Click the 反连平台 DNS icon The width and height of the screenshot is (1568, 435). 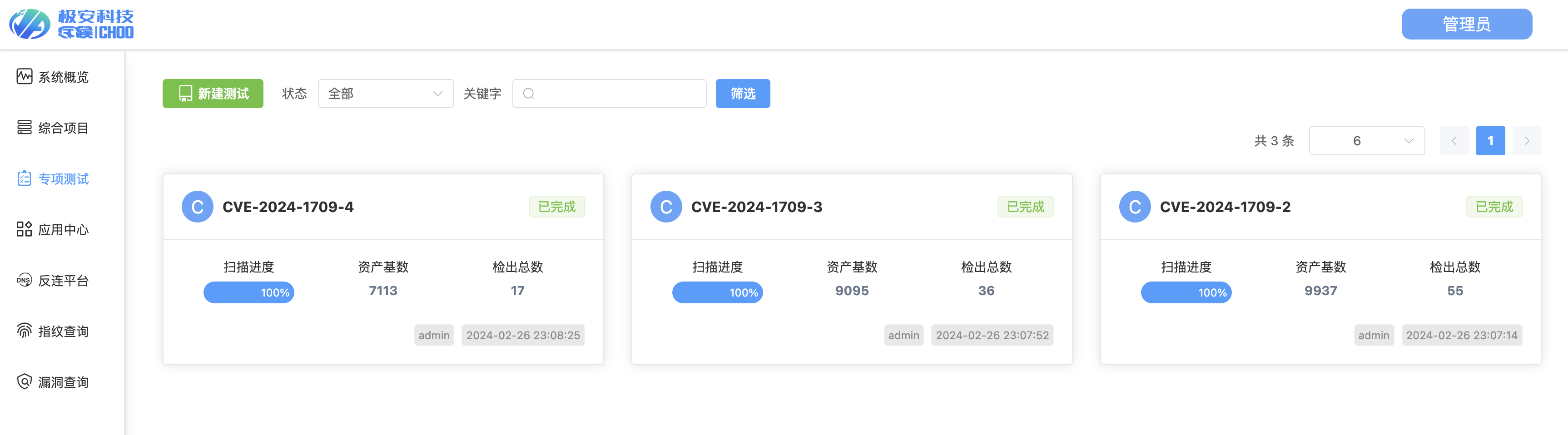click(x=25, y=280)
